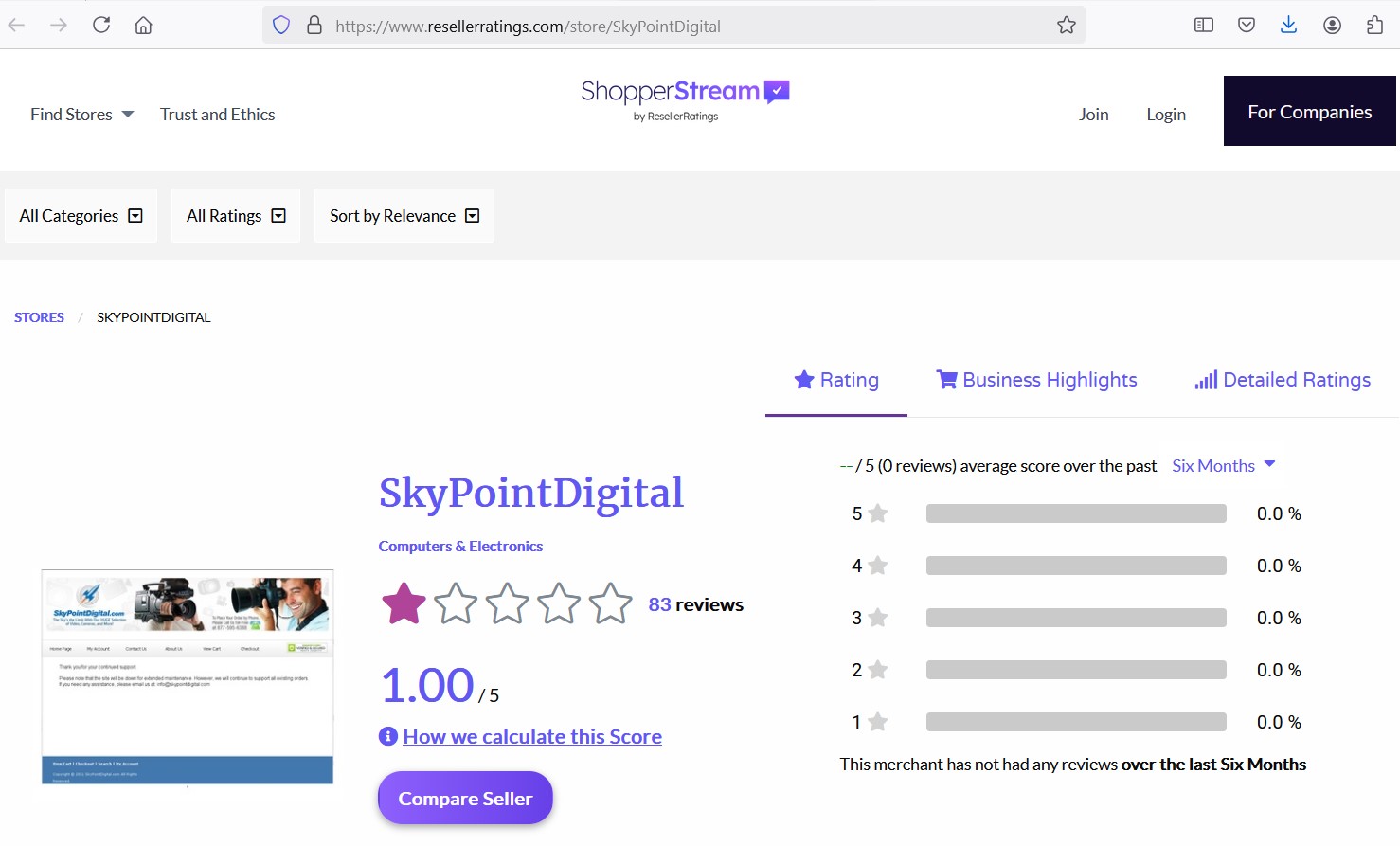1400x846 pixels.
Task: Open the downloads arrow icon
Action: point(1288,26)
